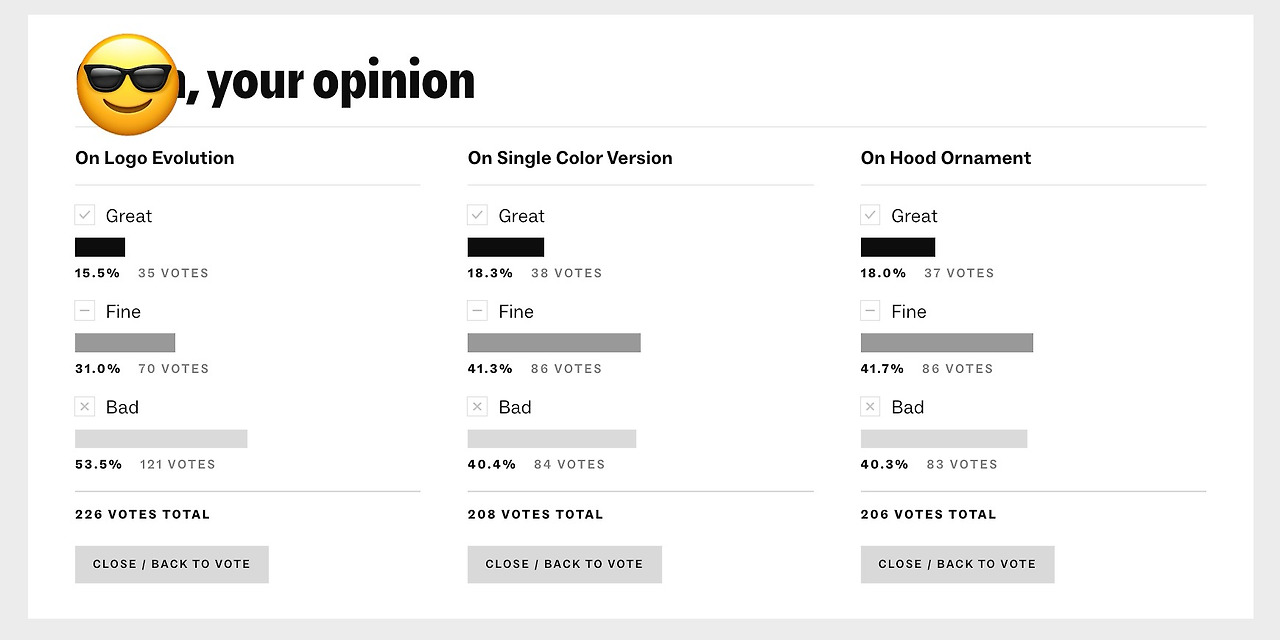Click the light Bad bar under Hood Ornament

click(x=944, y=439)
